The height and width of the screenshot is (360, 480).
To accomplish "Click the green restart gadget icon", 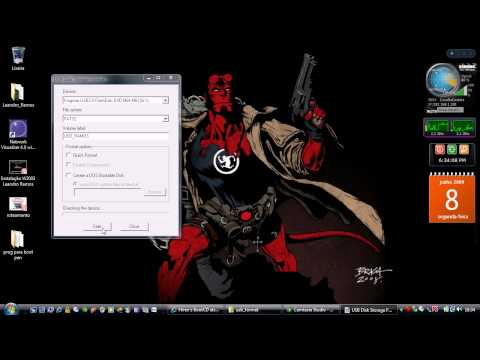I will pyautogui.click(x=452, y=150).
